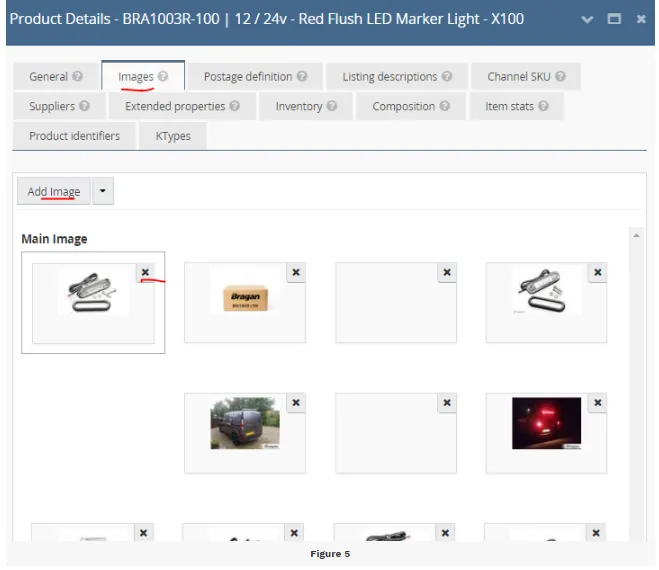
Task: Click help icon beside Suppliers
Action: tap(84, 106)
